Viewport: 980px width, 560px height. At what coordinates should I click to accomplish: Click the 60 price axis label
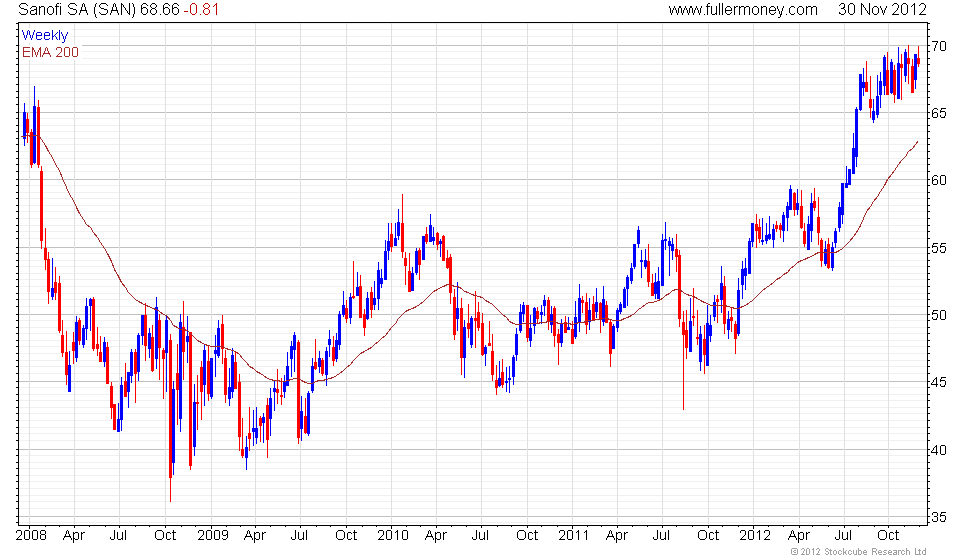[x=939, y=180]
